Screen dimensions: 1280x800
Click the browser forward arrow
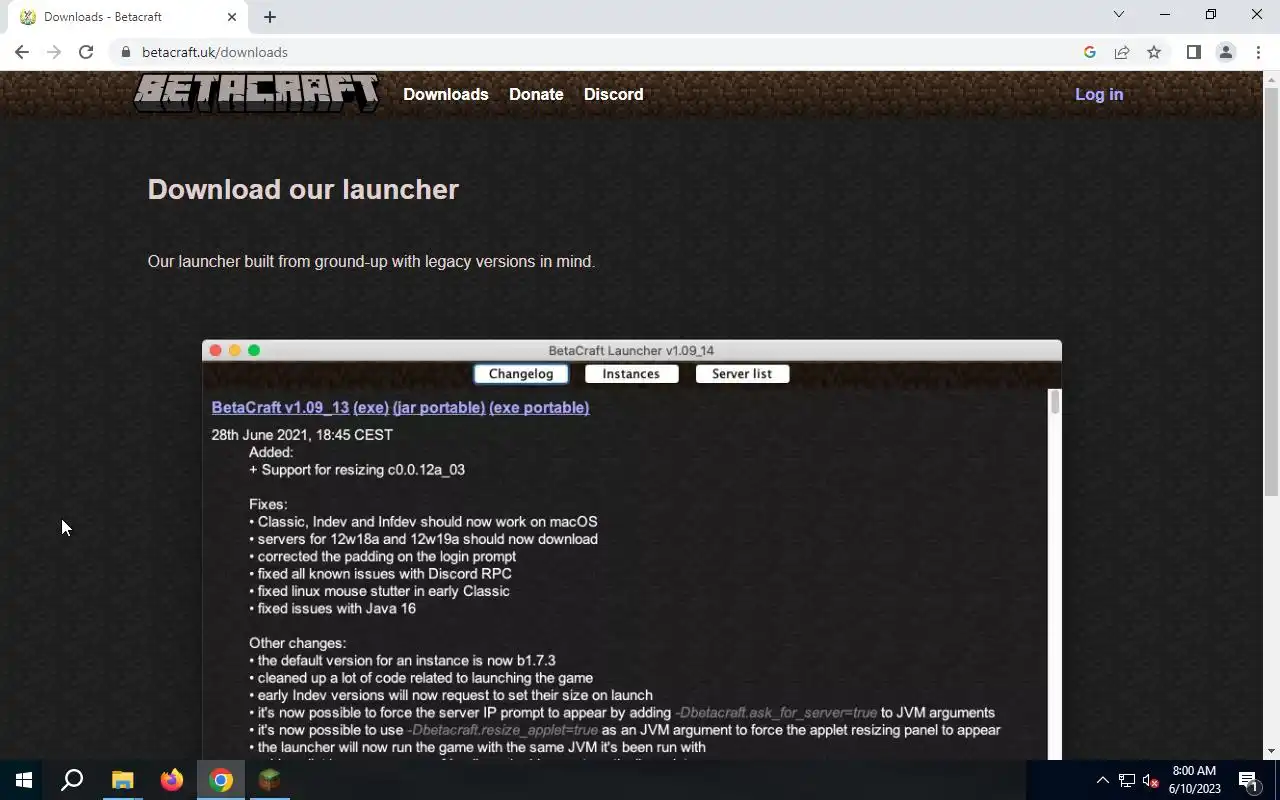54,52
